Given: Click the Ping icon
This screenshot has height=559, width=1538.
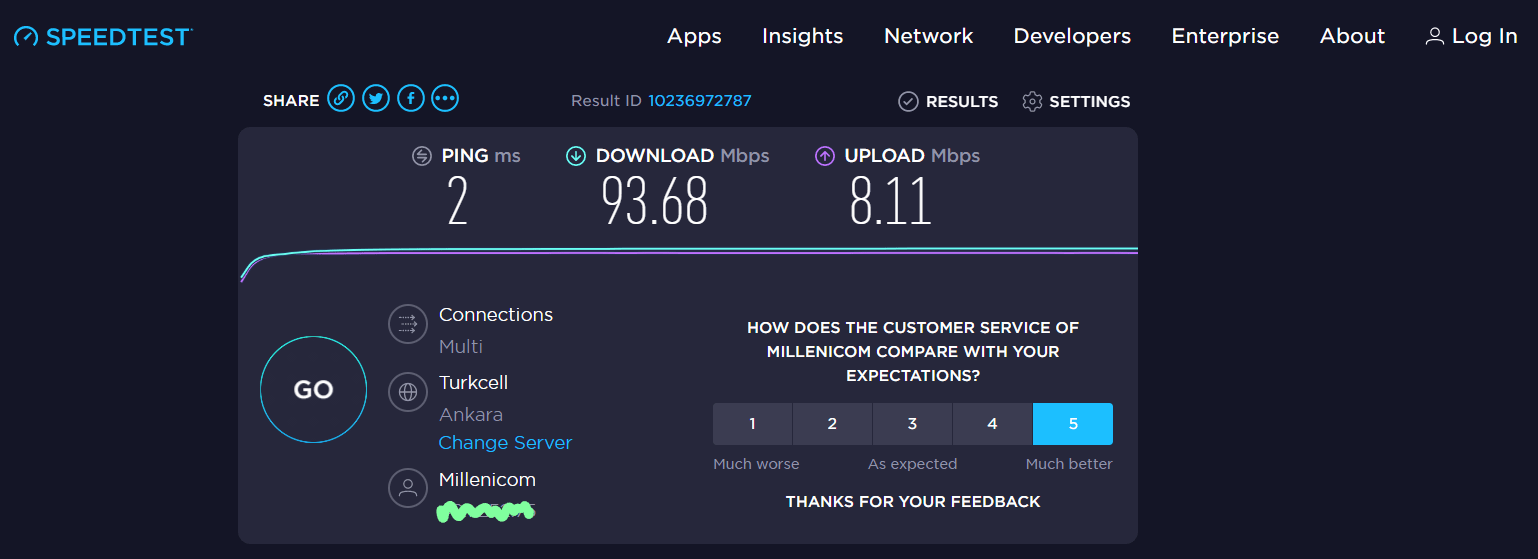Looking at the screenshot, I should (x=422, y=156).
